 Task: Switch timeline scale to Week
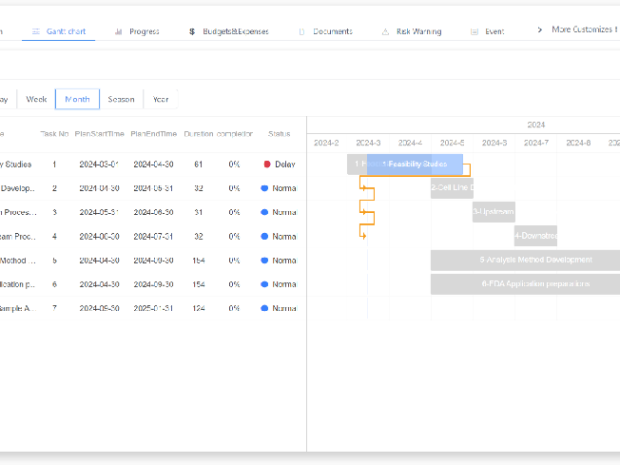[x=37, y=99]
